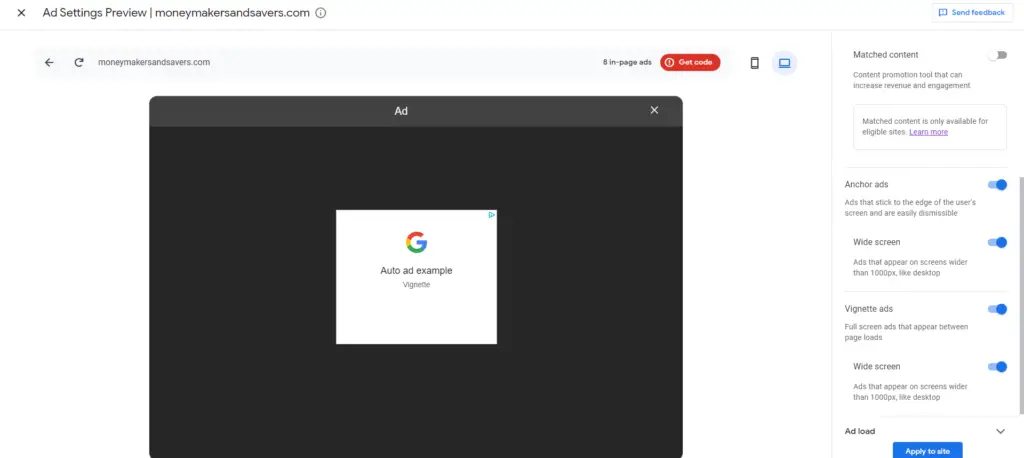This screenshot has width=1024, height=458.
Task: Click the Get code button
Action: pyautogui.click(x=690, y=62)
